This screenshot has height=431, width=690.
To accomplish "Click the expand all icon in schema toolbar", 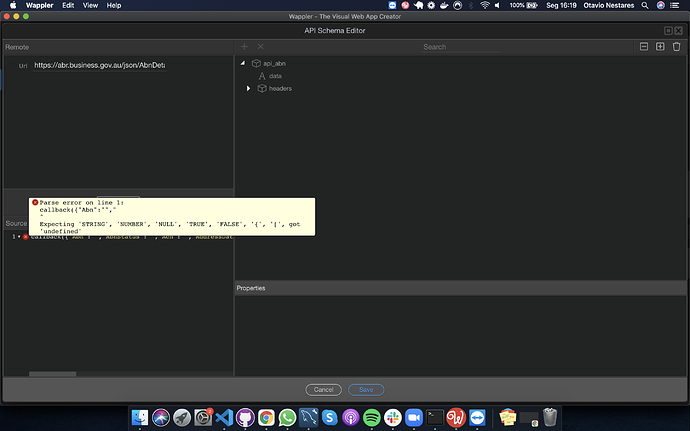I will [x=660, y=47].
